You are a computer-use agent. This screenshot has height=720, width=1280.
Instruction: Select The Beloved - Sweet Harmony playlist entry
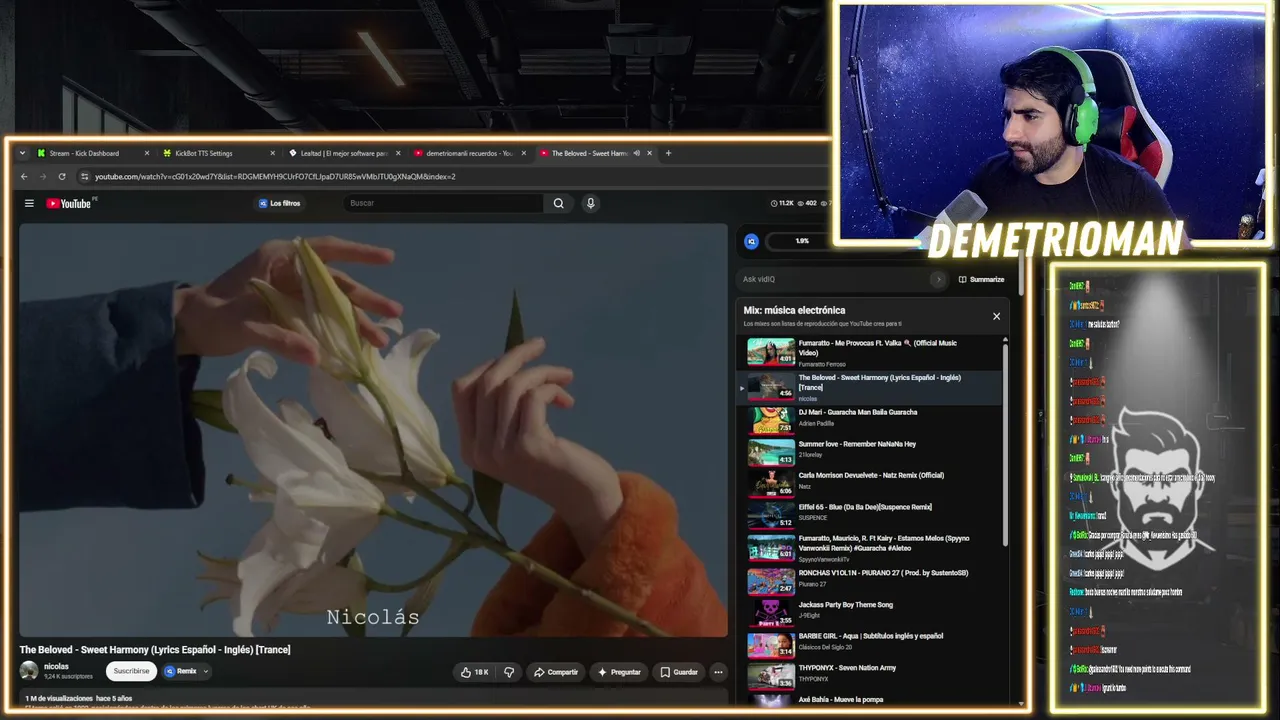coord(871,387)
